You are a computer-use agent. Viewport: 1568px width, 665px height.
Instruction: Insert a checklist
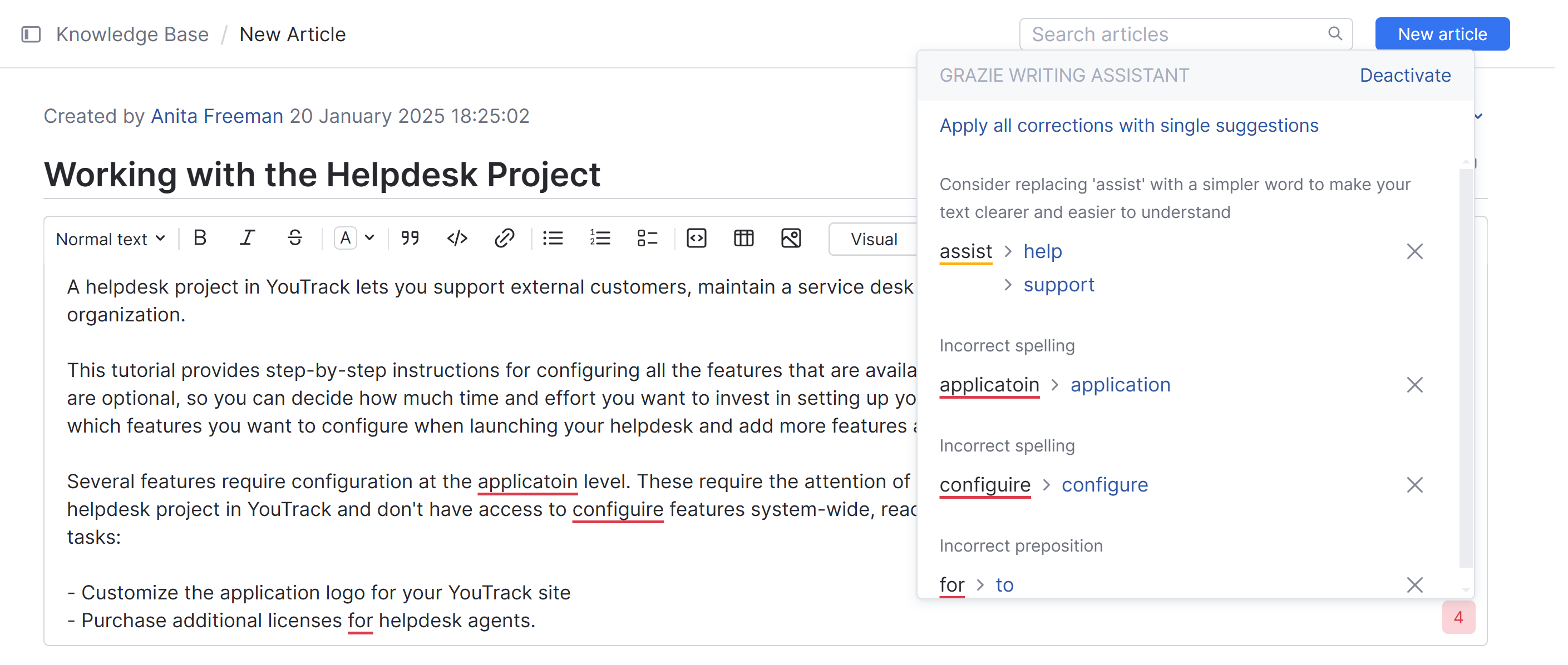[x=648, y=239]
